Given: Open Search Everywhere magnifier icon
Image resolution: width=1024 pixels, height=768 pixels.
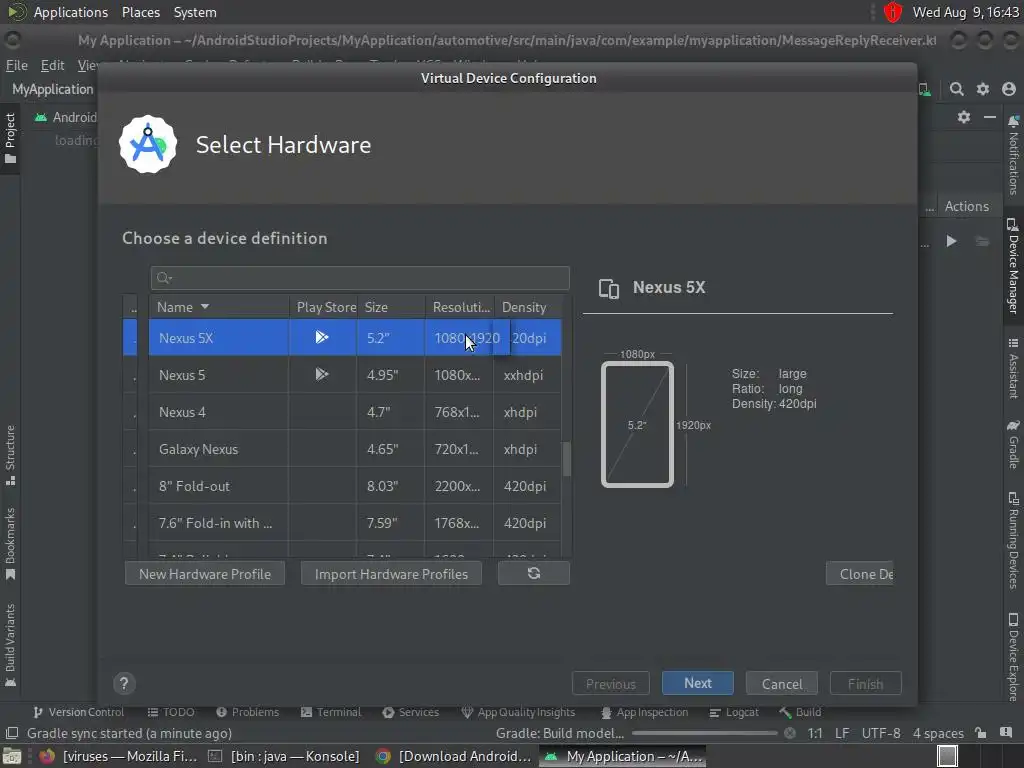Looking at the screenshot, I should tap(956, 89).
